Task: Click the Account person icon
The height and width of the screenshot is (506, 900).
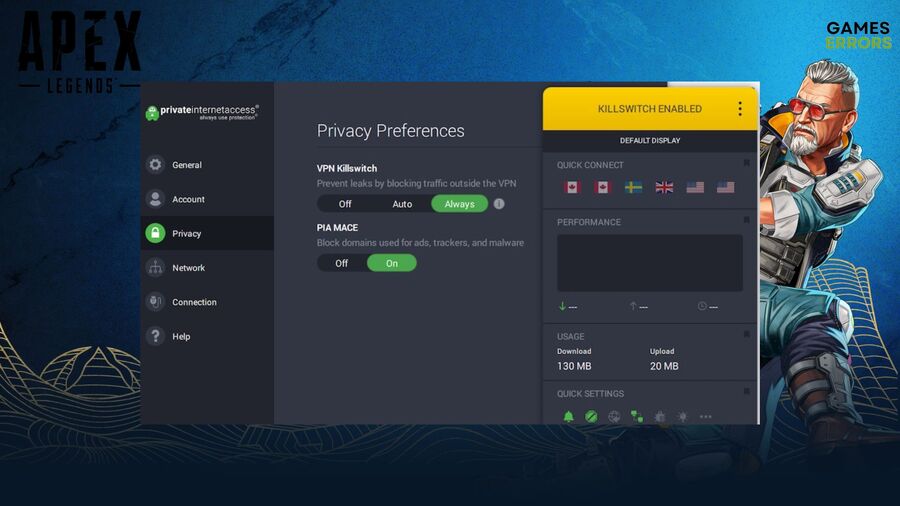Action: click(155, 199)
